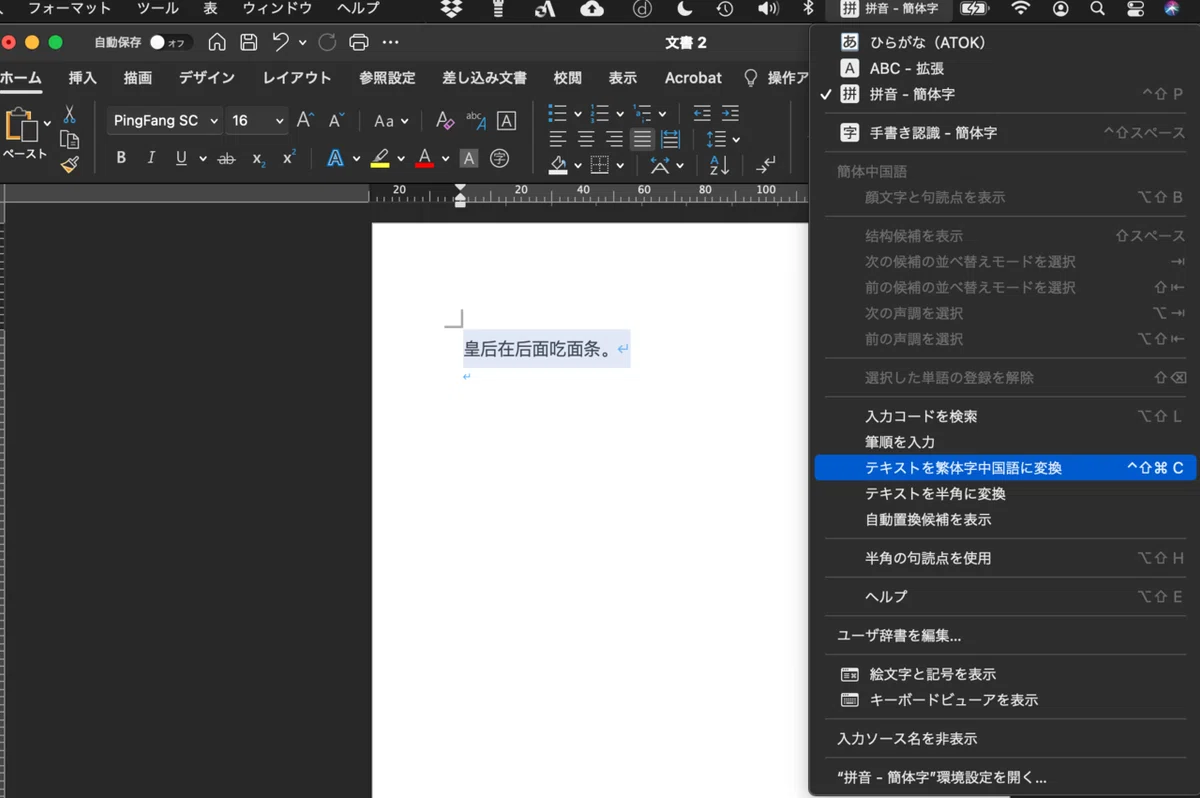Expand the numbered list style dropdown
1200x798 pixels.
click(x=620, y=114)
